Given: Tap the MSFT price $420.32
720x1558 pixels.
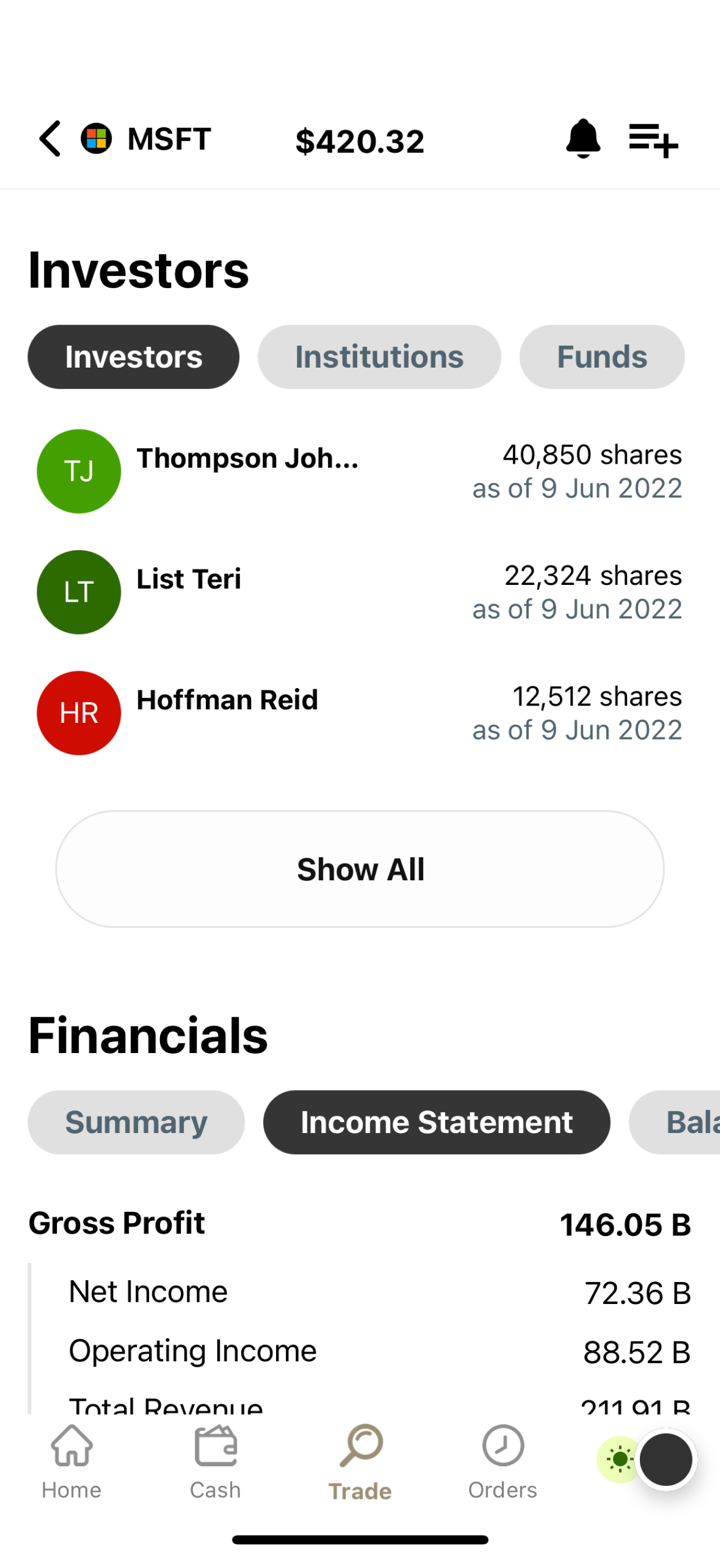Looking at the screenshot, I should click(360, 142).
